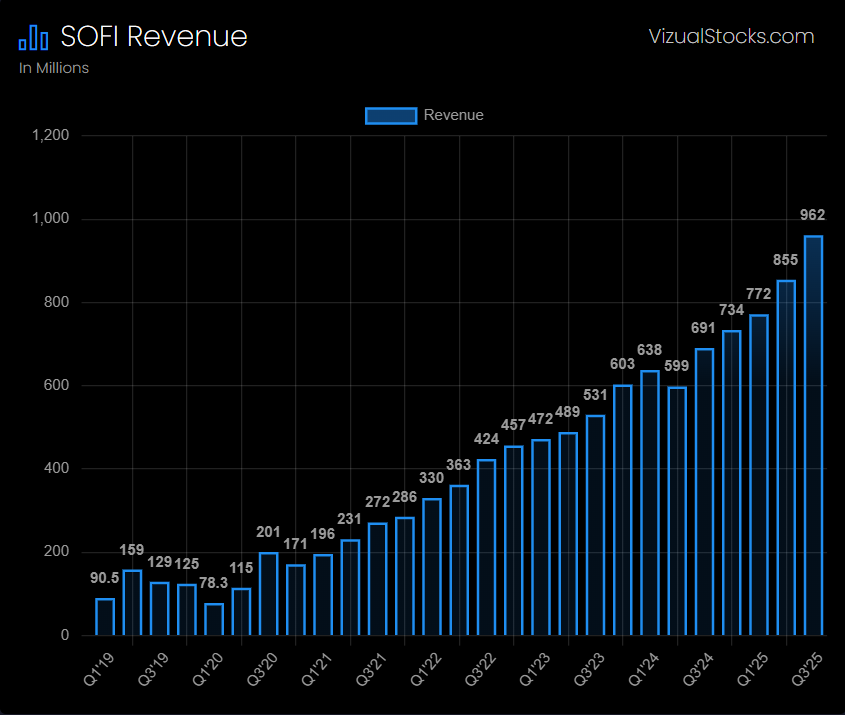845x715 pixels.
Task: Click the 90.5 value label
Action: pyautogui.click(x=105, y=578)
